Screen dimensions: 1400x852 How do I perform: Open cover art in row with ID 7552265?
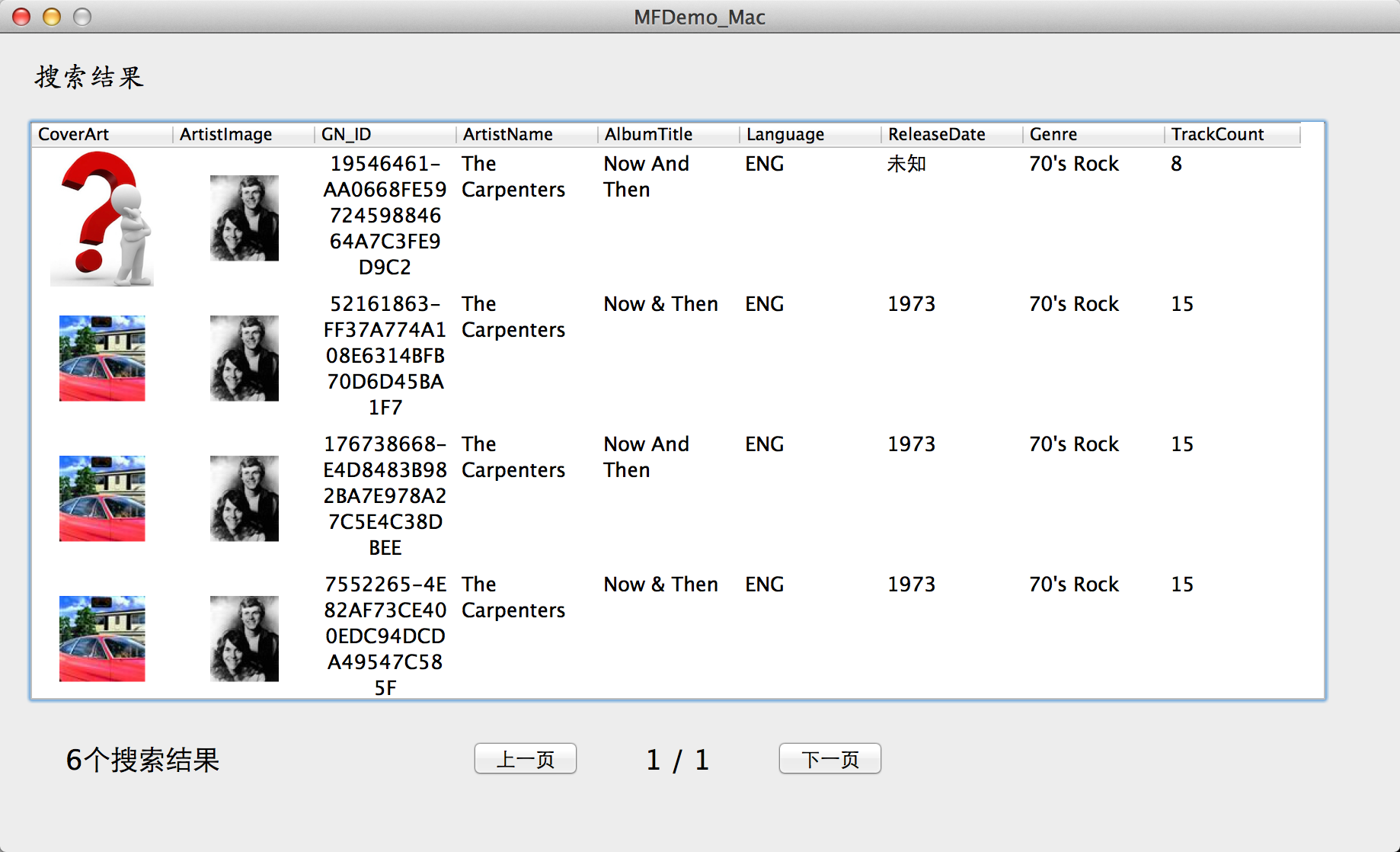pos(102,639)
